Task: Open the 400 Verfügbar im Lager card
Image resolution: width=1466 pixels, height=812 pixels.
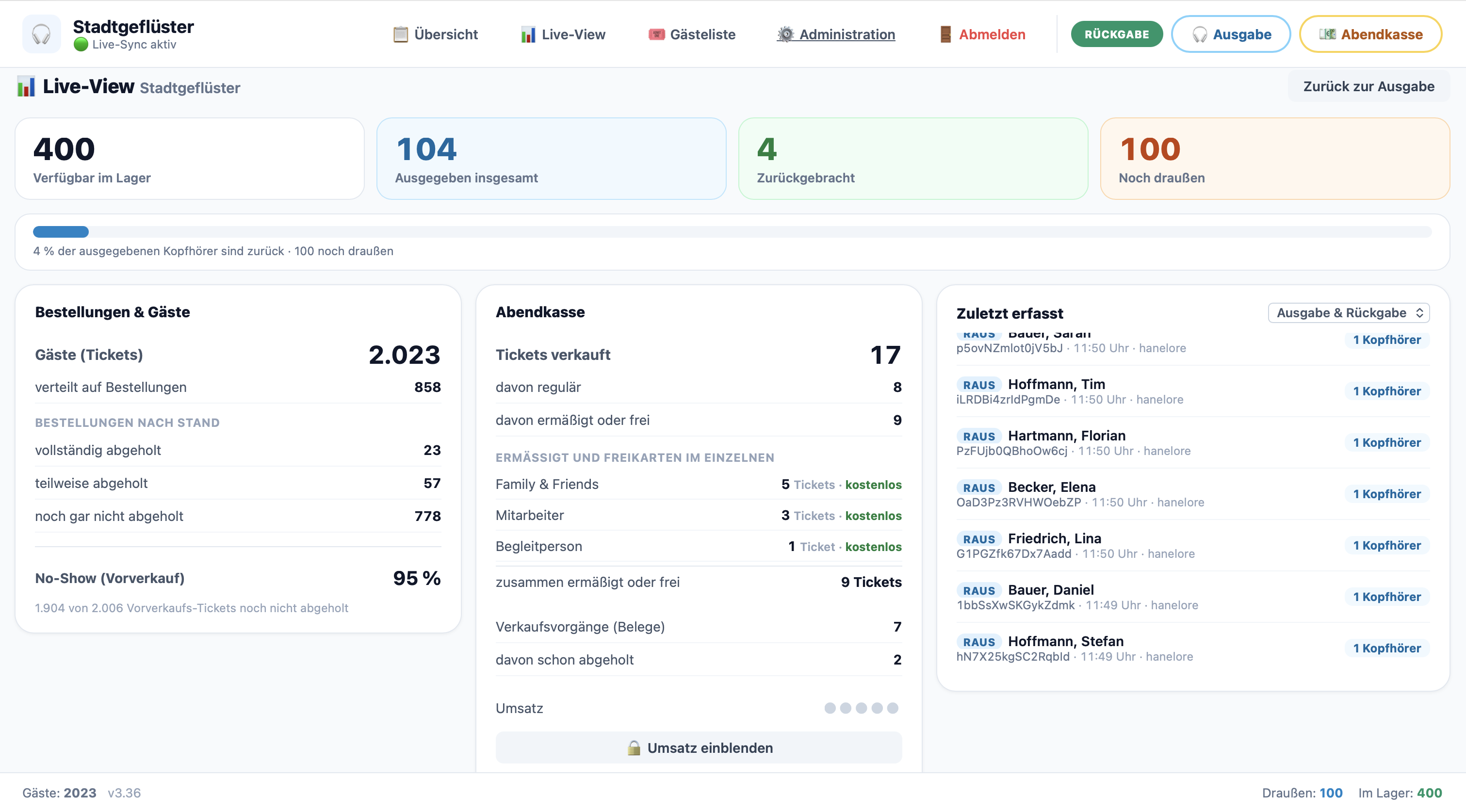Action: tap(190, 159)
